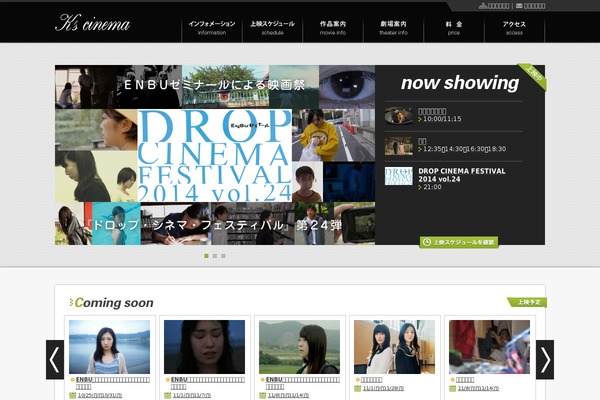Open the 12:35 showing film thumbnail
Image resolution: width=600 pixels, height=400 pixels.
tap(399, 146)
